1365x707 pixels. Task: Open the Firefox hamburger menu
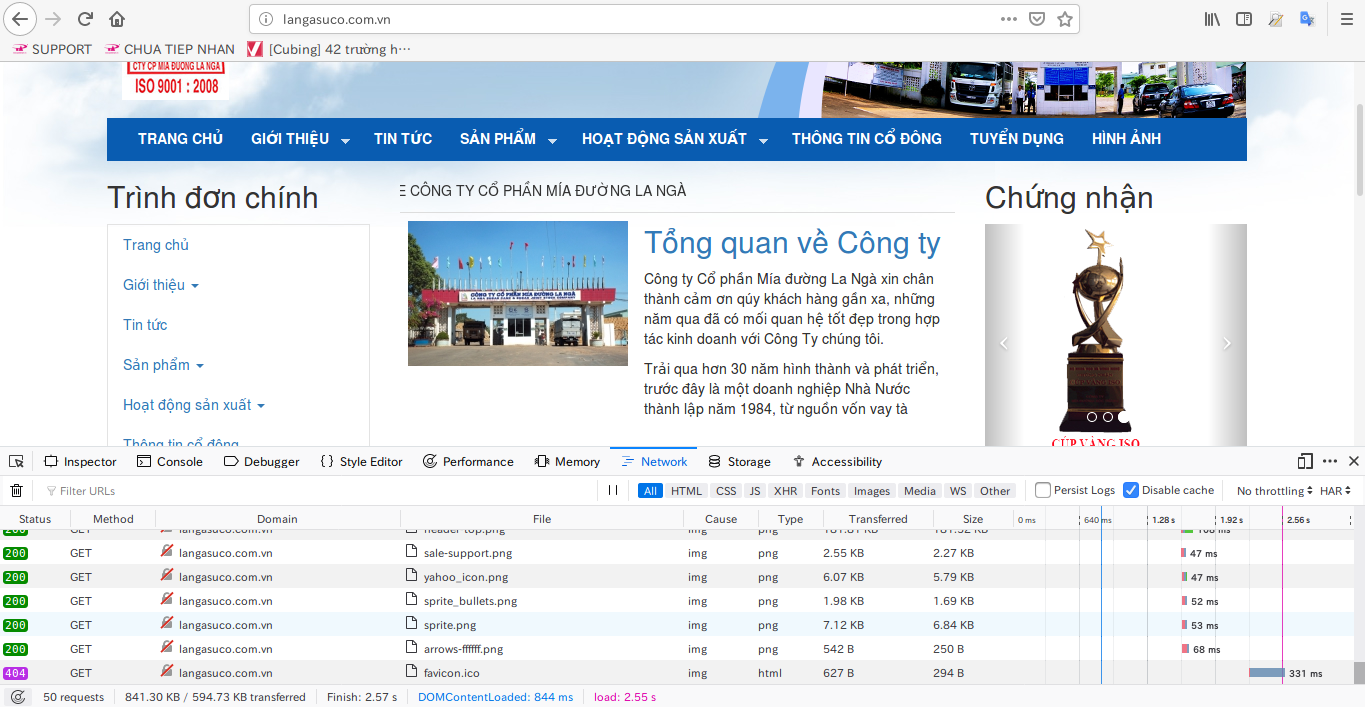point(1346,18)
